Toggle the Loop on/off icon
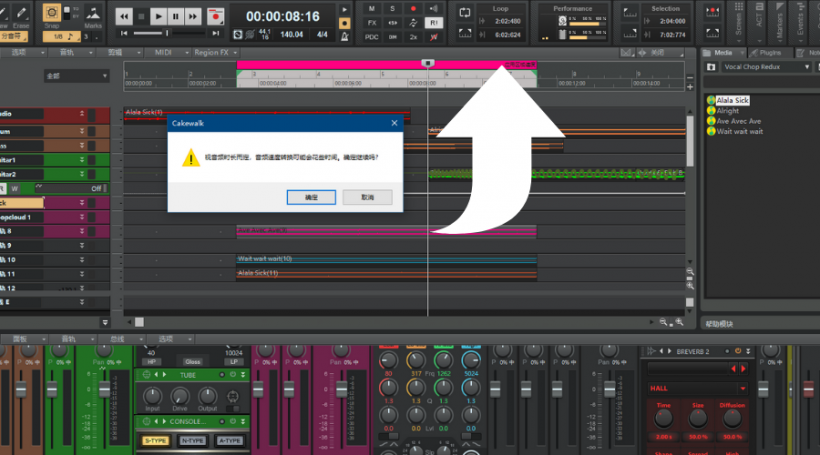Image resolution: width=820 pixels, height=455 pixels. pos(464,13)
